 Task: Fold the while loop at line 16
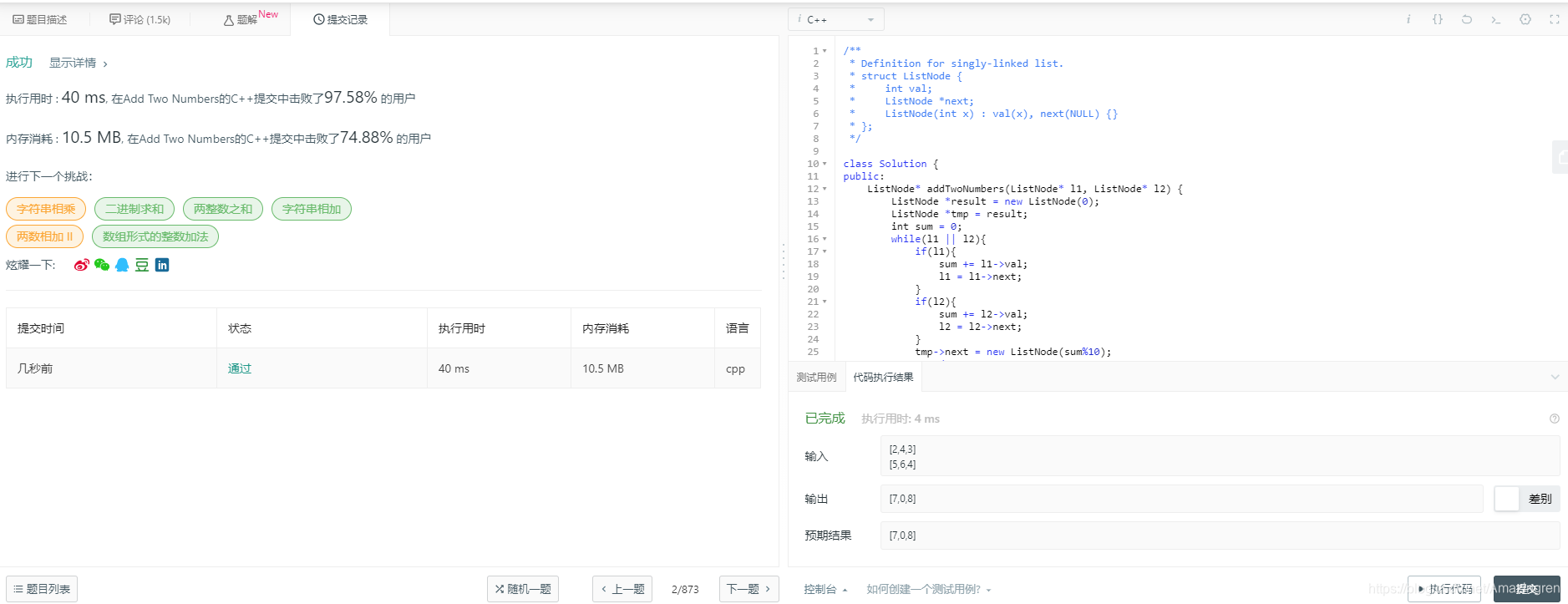(x=825, y=239)
